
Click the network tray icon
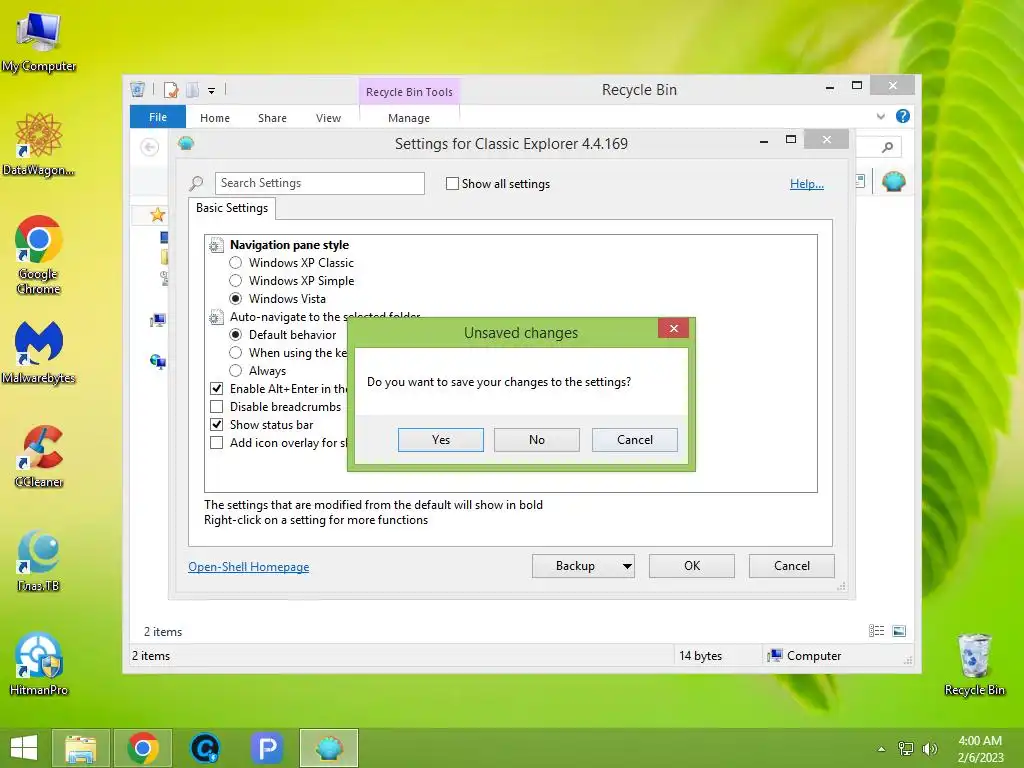[906, 748]
